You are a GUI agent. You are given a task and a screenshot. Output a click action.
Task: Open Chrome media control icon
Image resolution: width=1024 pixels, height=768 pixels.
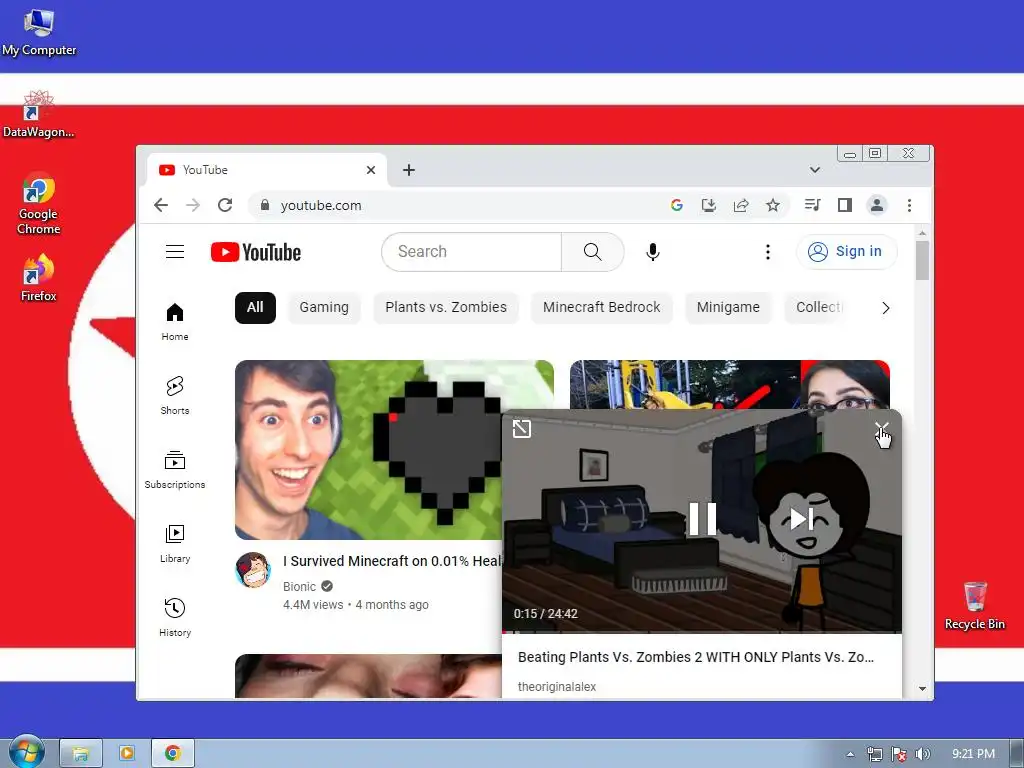pyautogui.click(x=812, y=206)
